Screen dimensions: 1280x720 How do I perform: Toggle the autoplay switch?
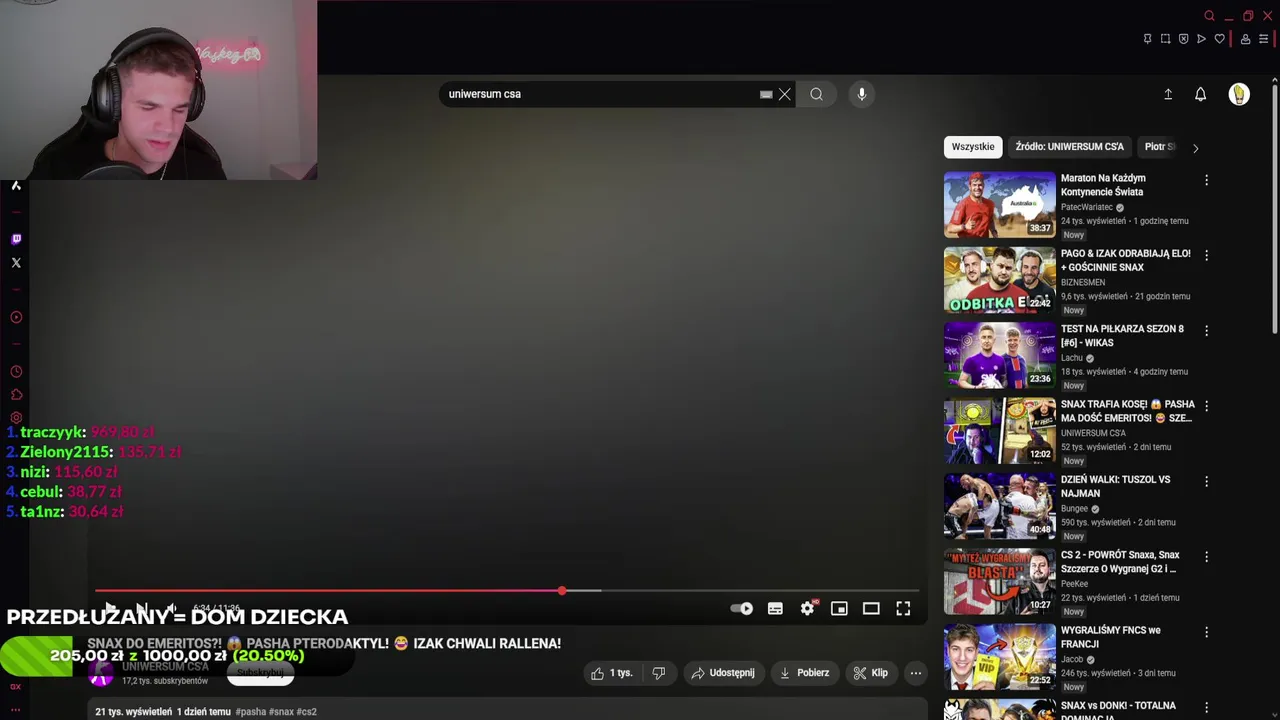[x=742, y=609]
